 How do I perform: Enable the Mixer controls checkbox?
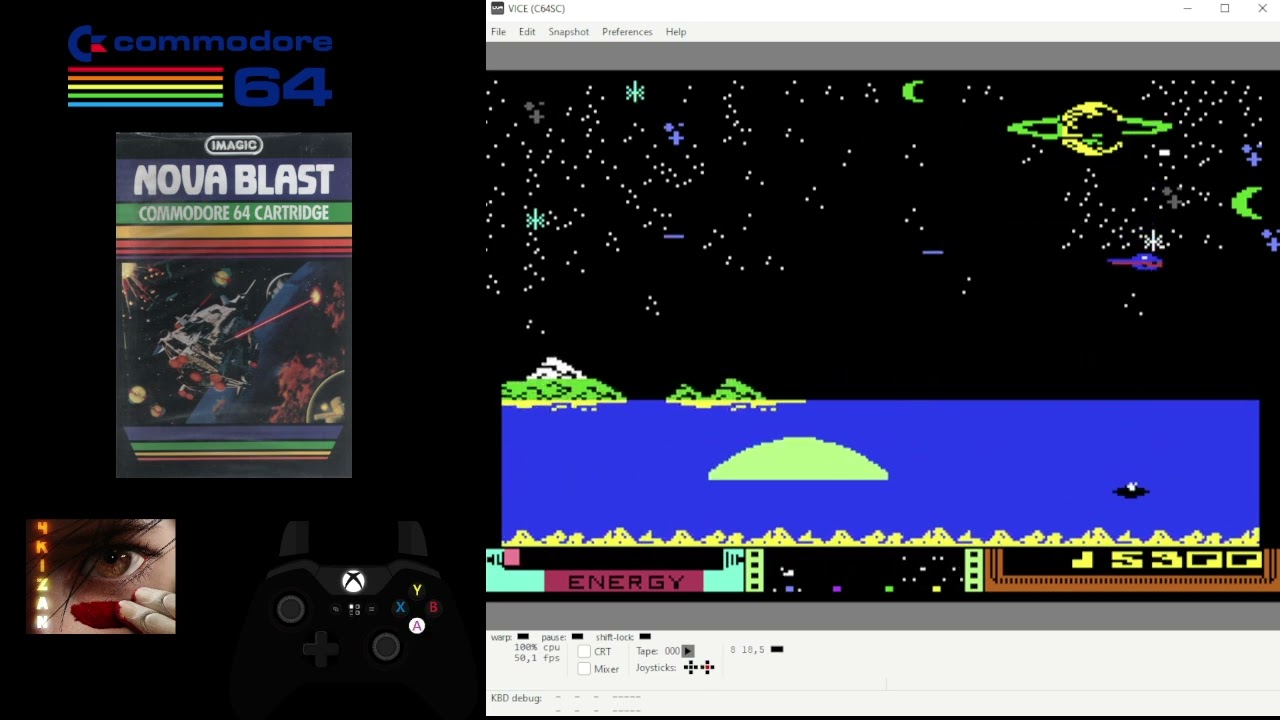(584, 669)
